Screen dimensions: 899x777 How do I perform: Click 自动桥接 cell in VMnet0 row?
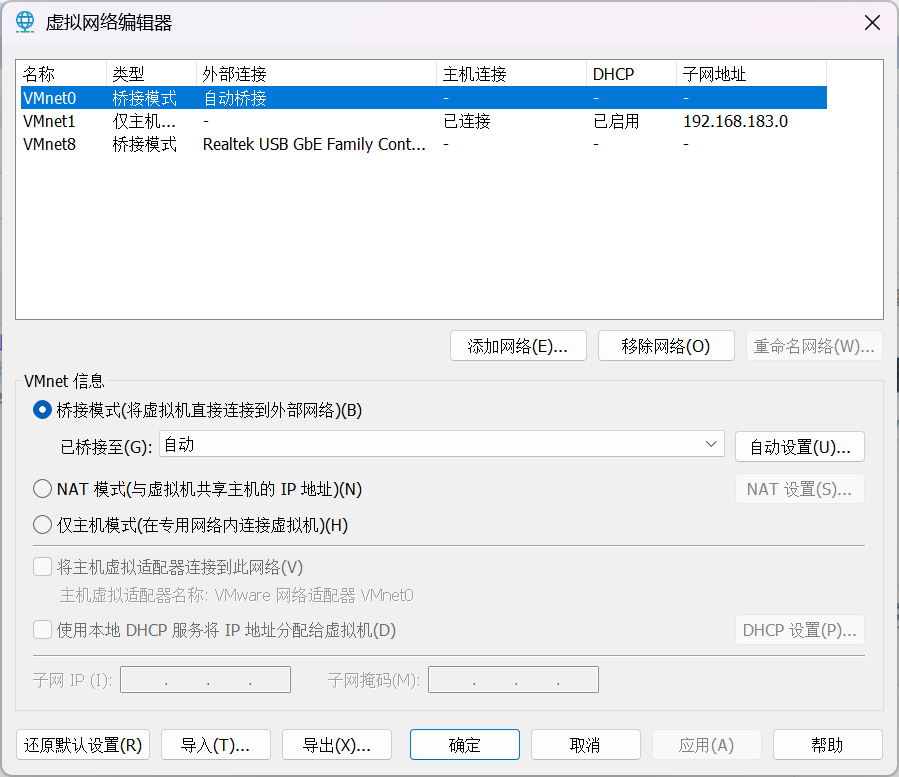pyautogui.click(x=235, y=98)
